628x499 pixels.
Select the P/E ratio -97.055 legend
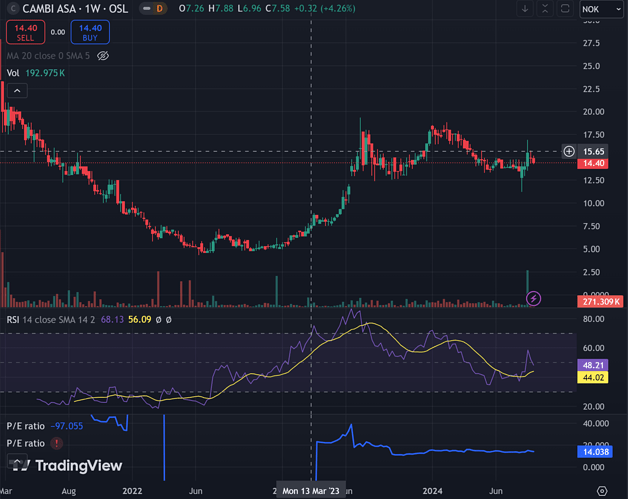click(x=25, y=426)
